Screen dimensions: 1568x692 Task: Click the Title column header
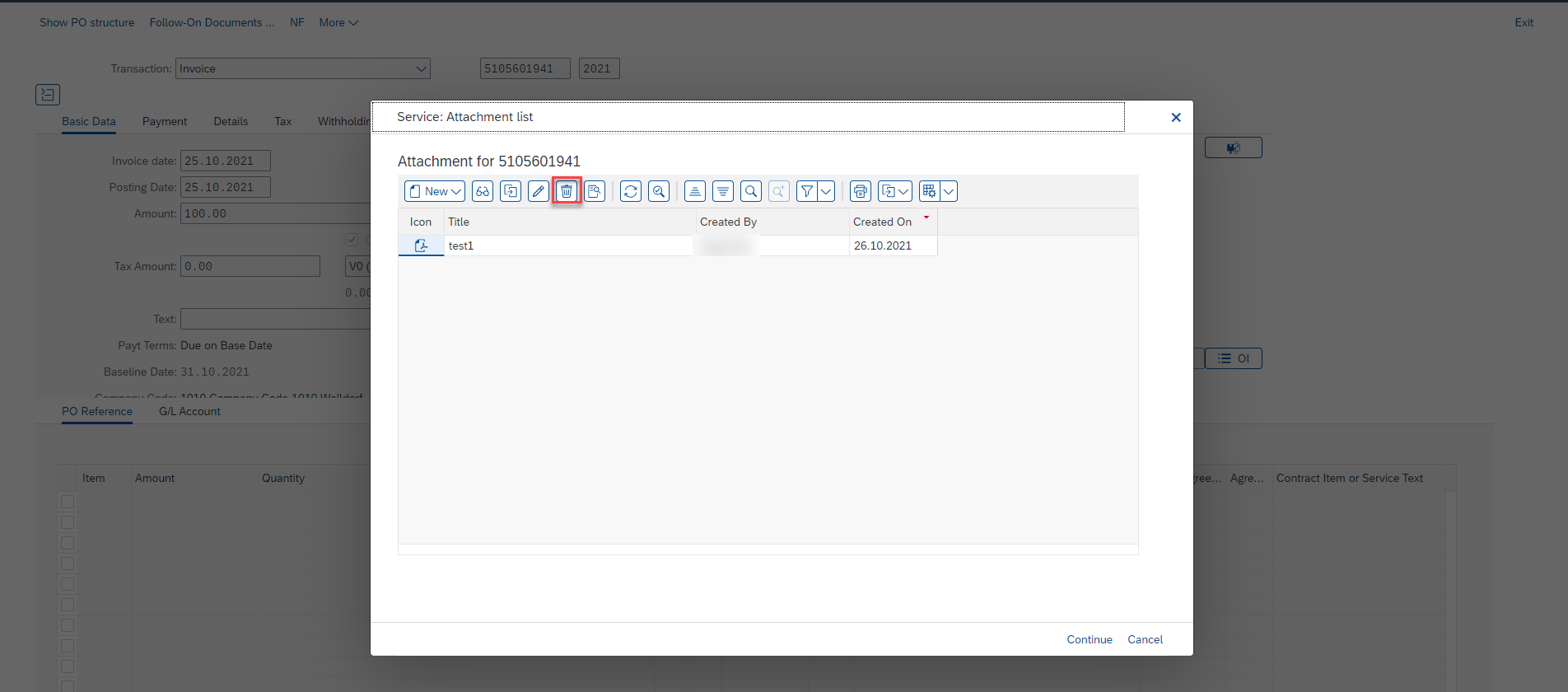pos(570,222)
